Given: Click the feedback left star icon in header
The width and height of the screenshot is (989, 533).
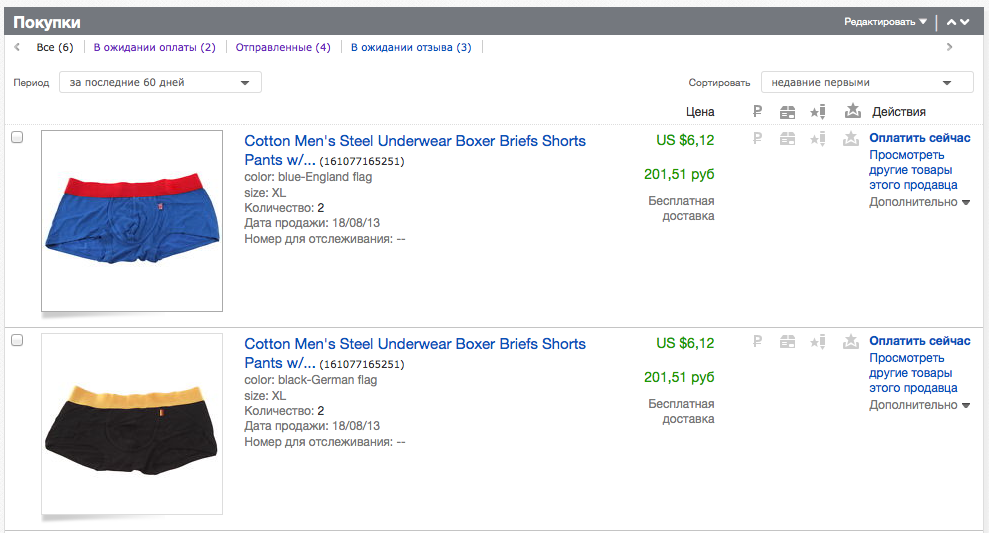Looking at the screenshot, I should tap(818, 112).
